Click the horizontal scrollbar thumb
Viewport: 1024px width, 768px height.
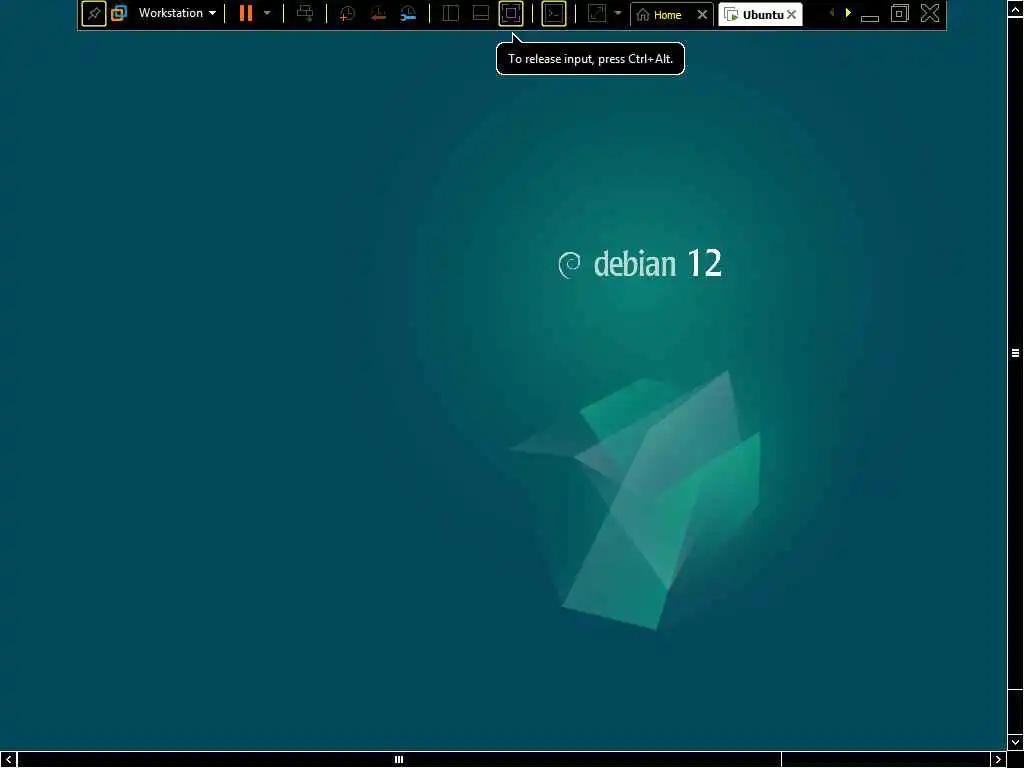pyautogui.click(x=399, y=760)
